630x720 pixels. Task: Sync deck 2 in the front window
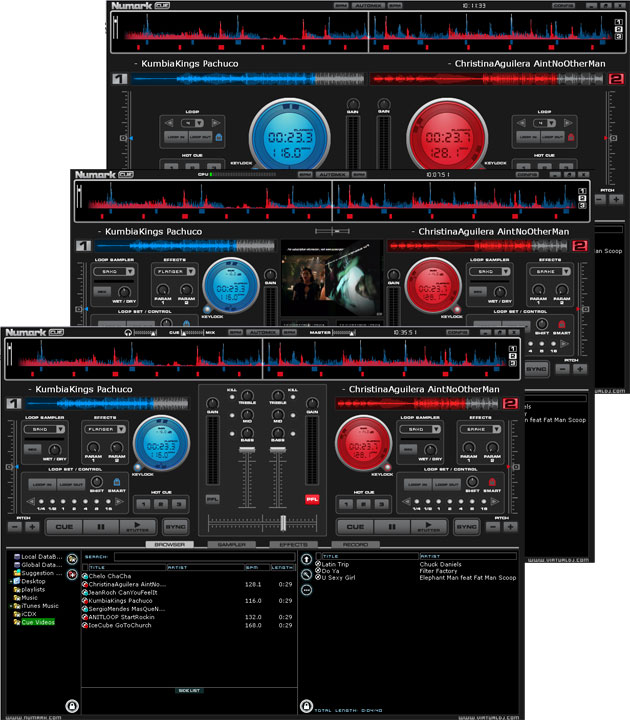point(467,527)
